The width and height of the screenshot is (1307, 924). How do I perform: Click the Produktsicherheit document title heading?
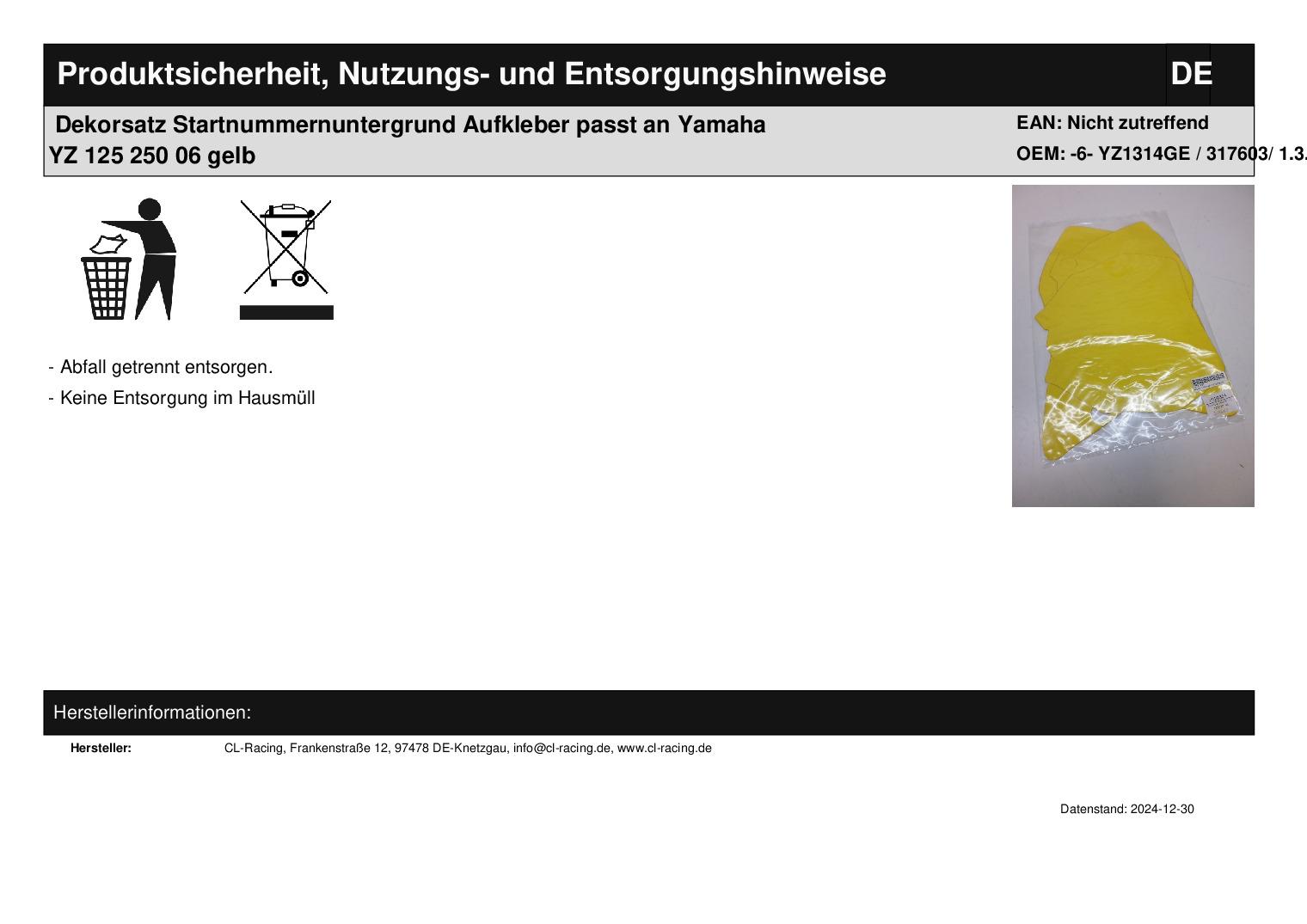click(471, 75)
